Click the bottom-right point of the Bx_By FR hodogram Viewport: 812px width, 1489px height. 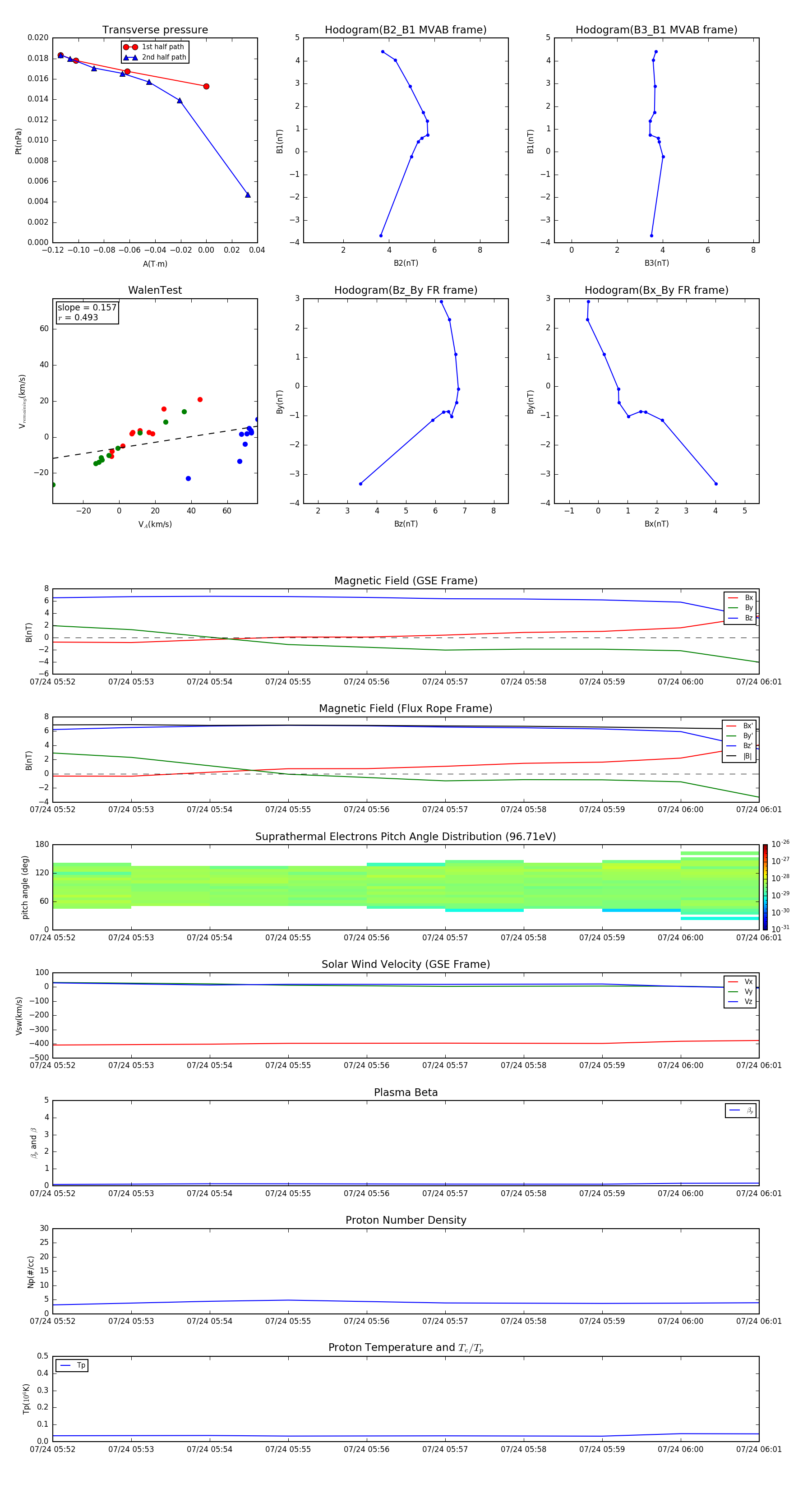(x=715, y=484)
